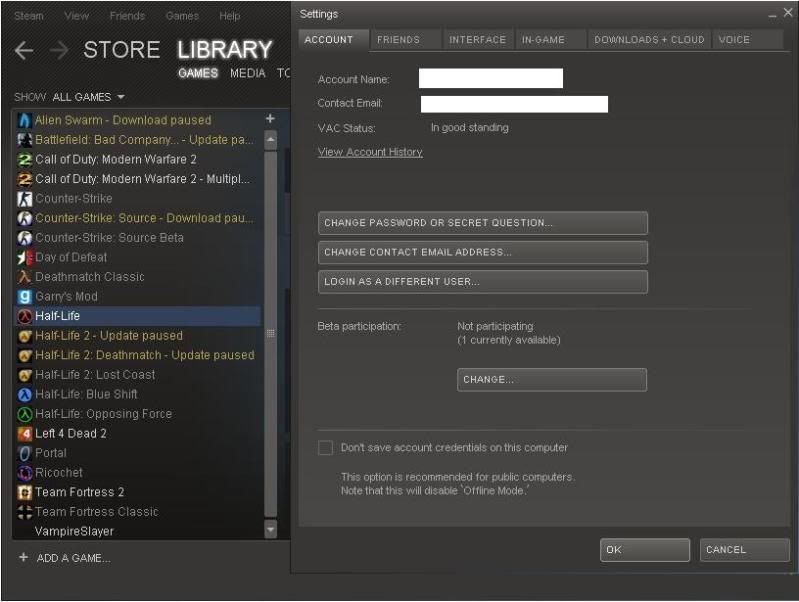This screenshot has width=799, height=602.
Task: Enable don't save account credentials checkbox
Action: [325, 448]
